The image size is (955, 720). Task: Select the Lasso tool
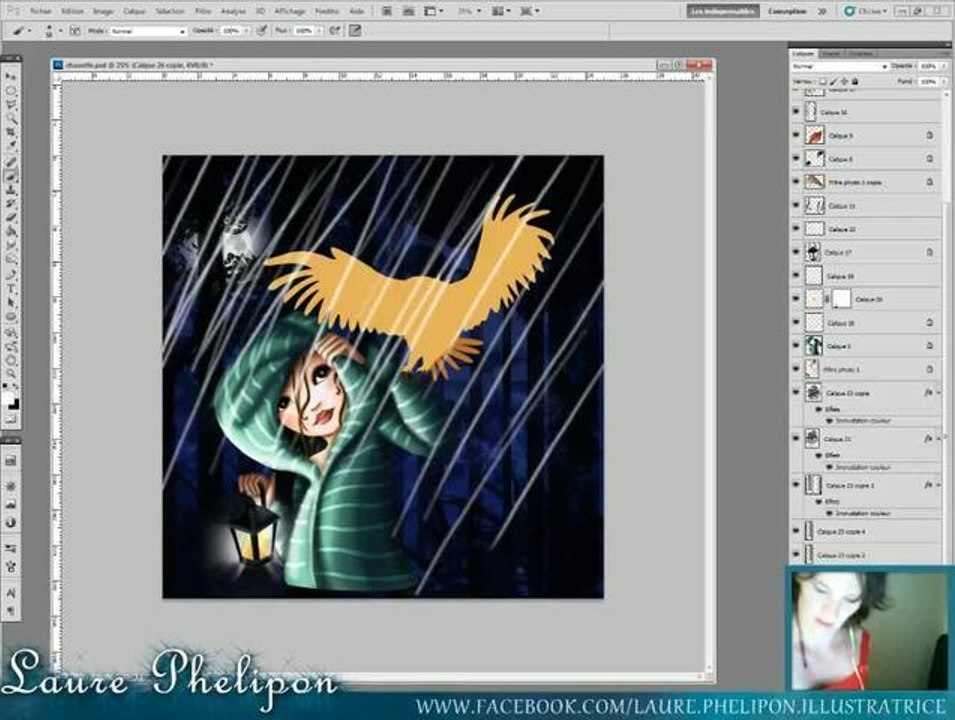tap(11, 105)
